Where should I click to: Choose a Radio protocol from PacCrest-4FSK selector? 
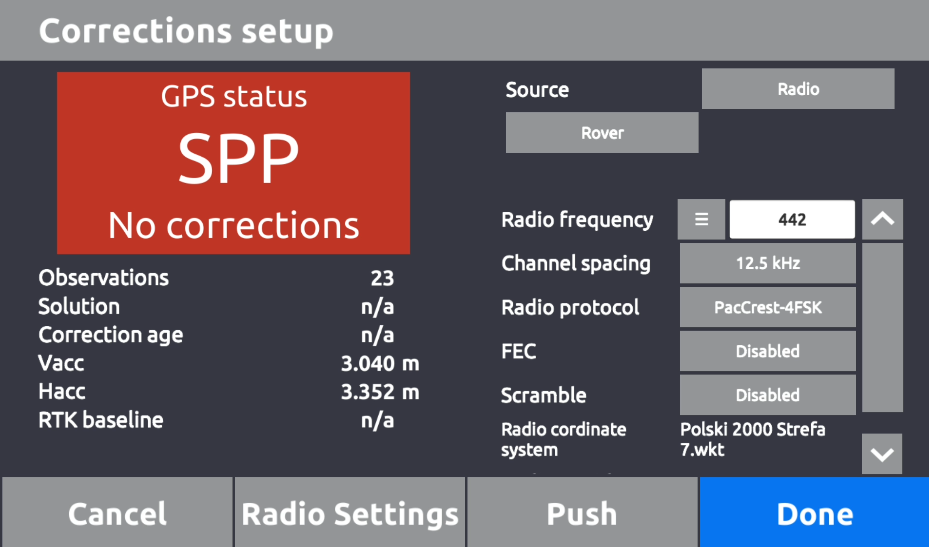coord(767,308)
